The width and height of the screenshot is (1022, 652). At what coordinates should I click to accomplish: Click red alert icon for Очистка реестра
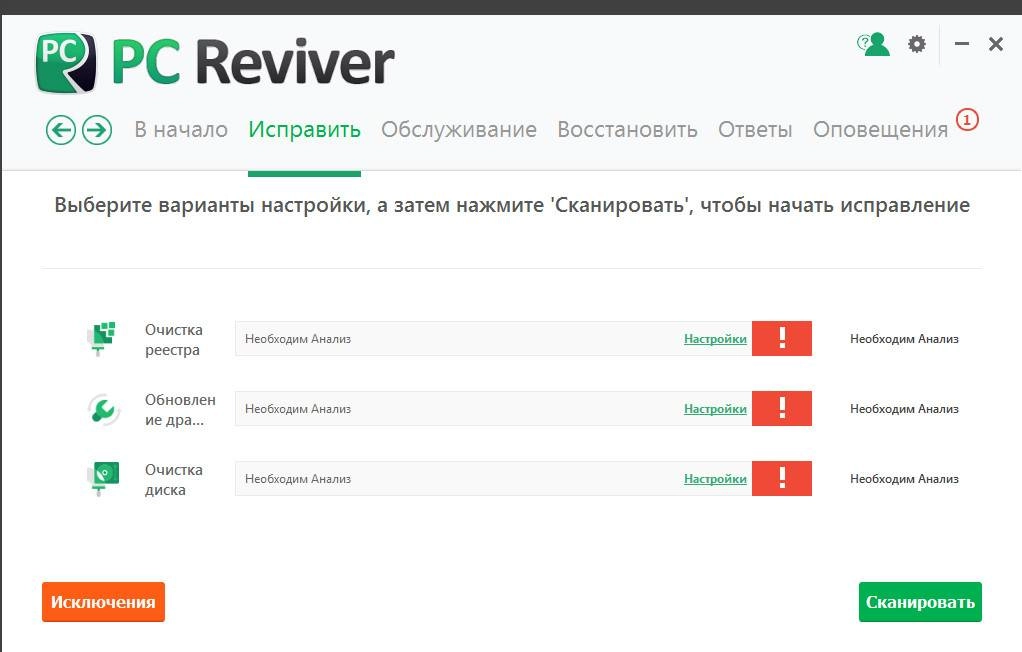(x=781, y=338)
